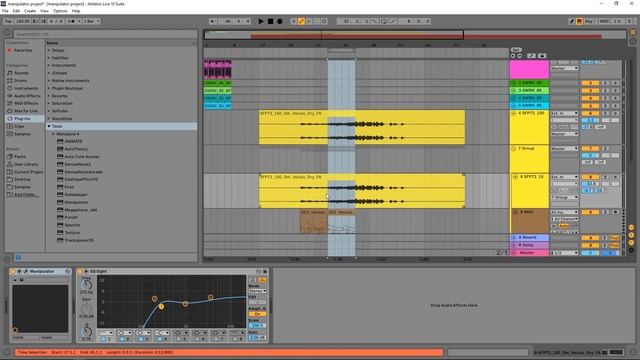Toggle the highlighted automation arm button
Image resolution: width=640 pixels, height=360 pixels.
click(x=301, y=21)
